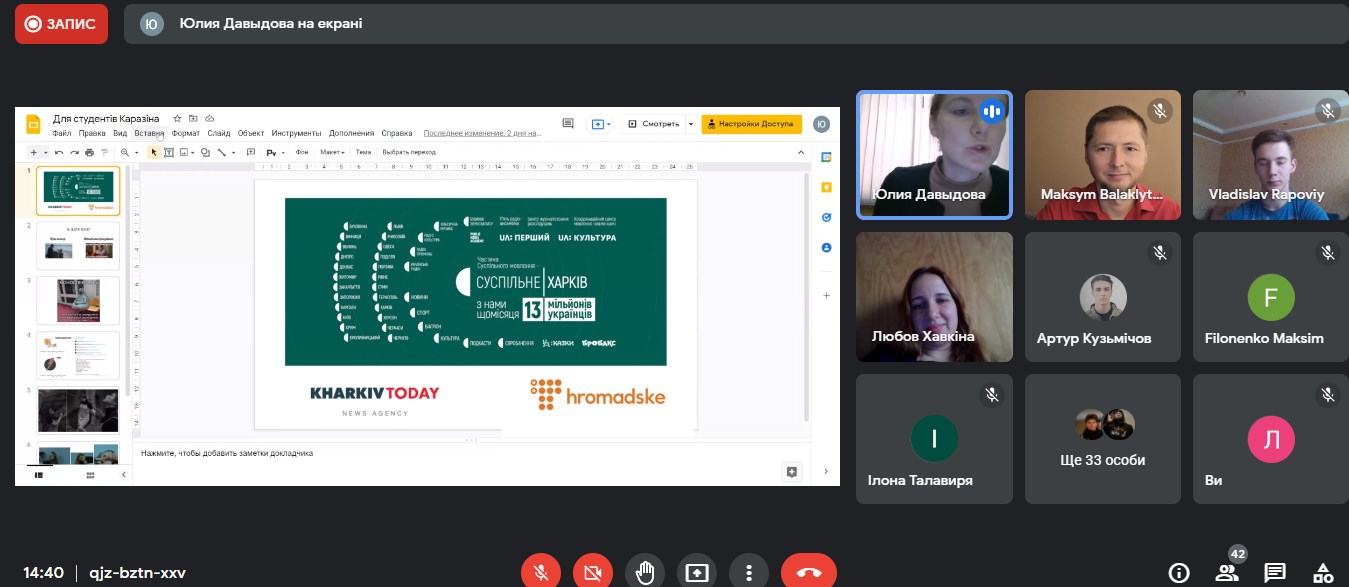Image resolution: width=1349 pixels, height=587 pixels.
Task: Click the Настройки Доступа share button
Action: [x=752, y=124]
